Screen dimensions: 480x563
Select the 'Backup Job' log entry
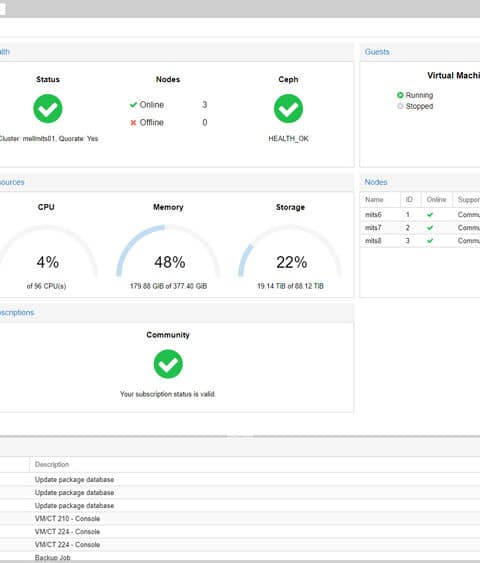[x=240, y=557]
